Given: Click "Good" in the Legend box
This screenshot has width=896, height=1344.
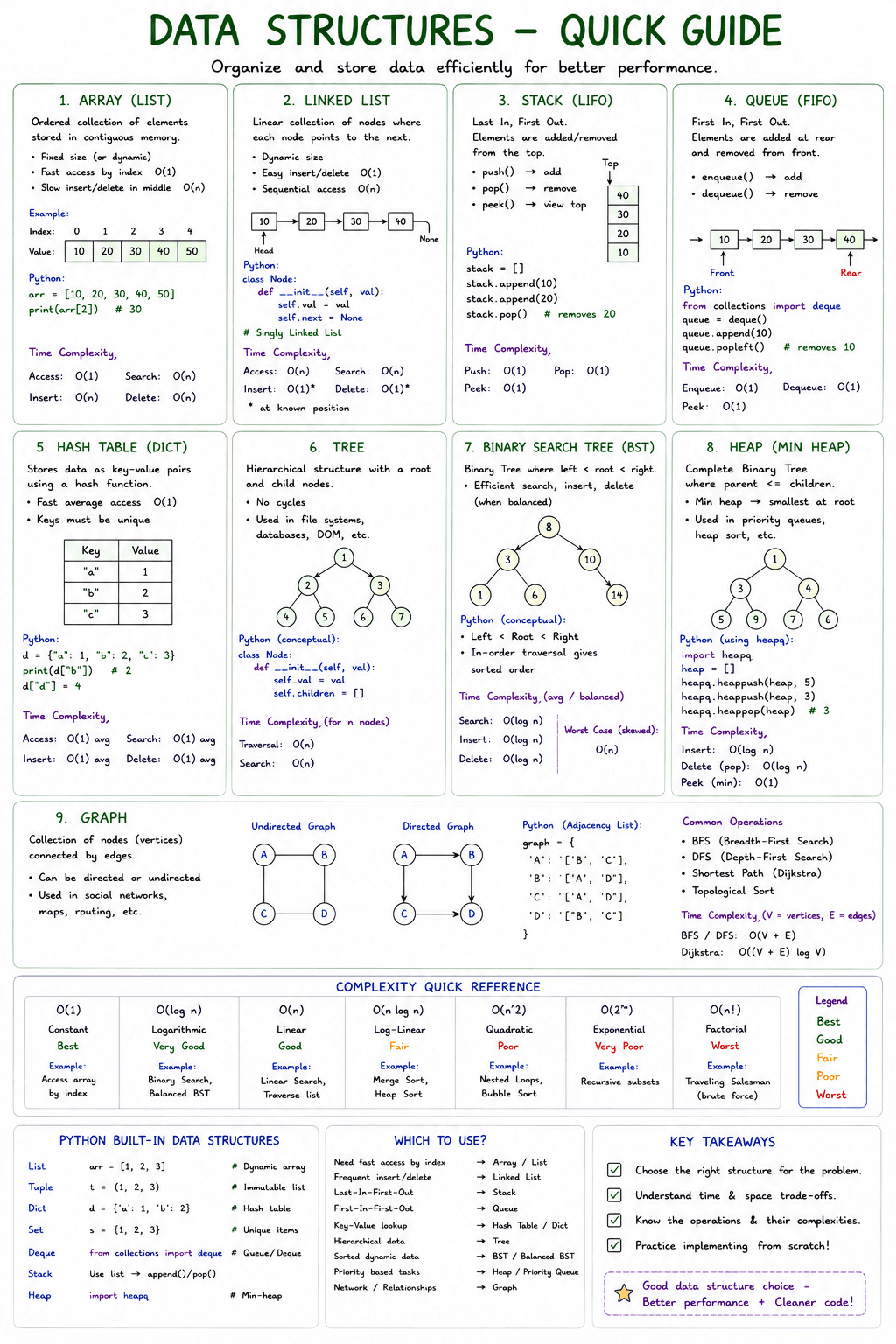Looking at the screenshot, I should point(829,1039).
